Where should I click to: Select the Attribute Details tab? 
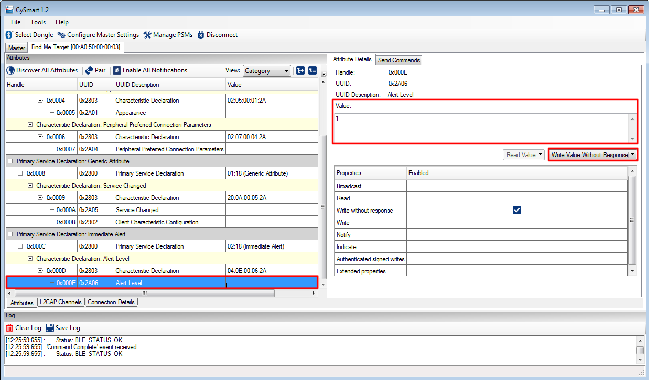[x=352, y=60]
